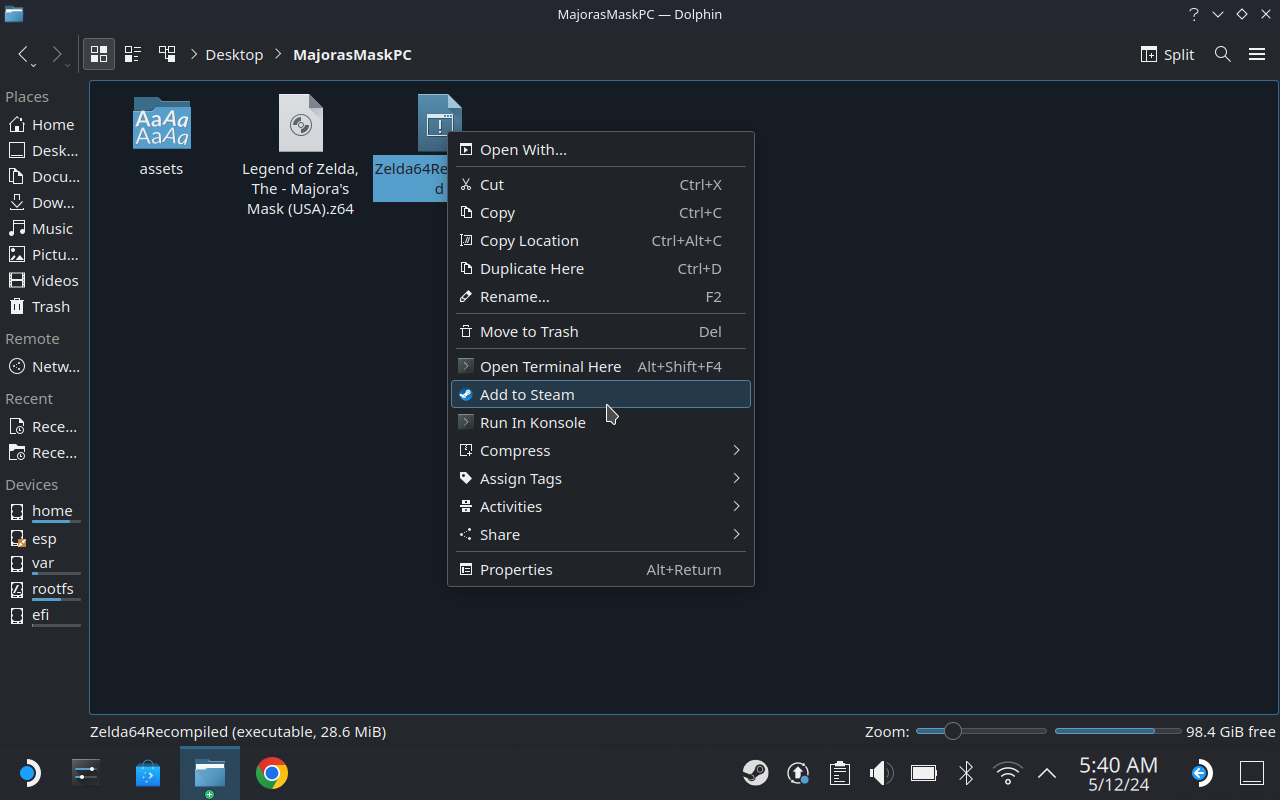Open Pictures in Places sidebar
Image resolution: width=1280 pixels, height=800 pixels.
44,255
